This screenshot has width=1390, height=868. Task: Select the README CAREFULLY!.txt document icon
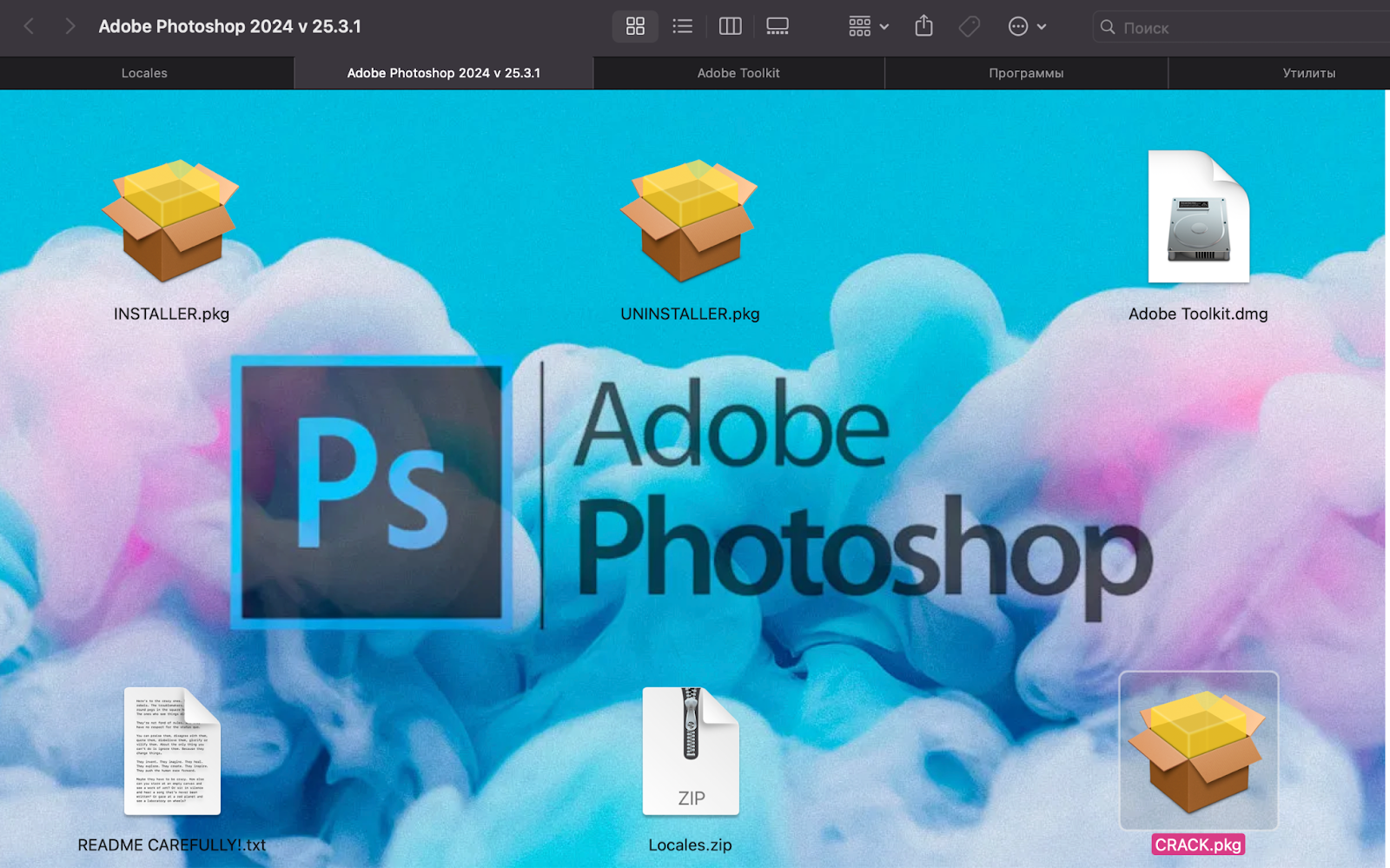[172, 751]
